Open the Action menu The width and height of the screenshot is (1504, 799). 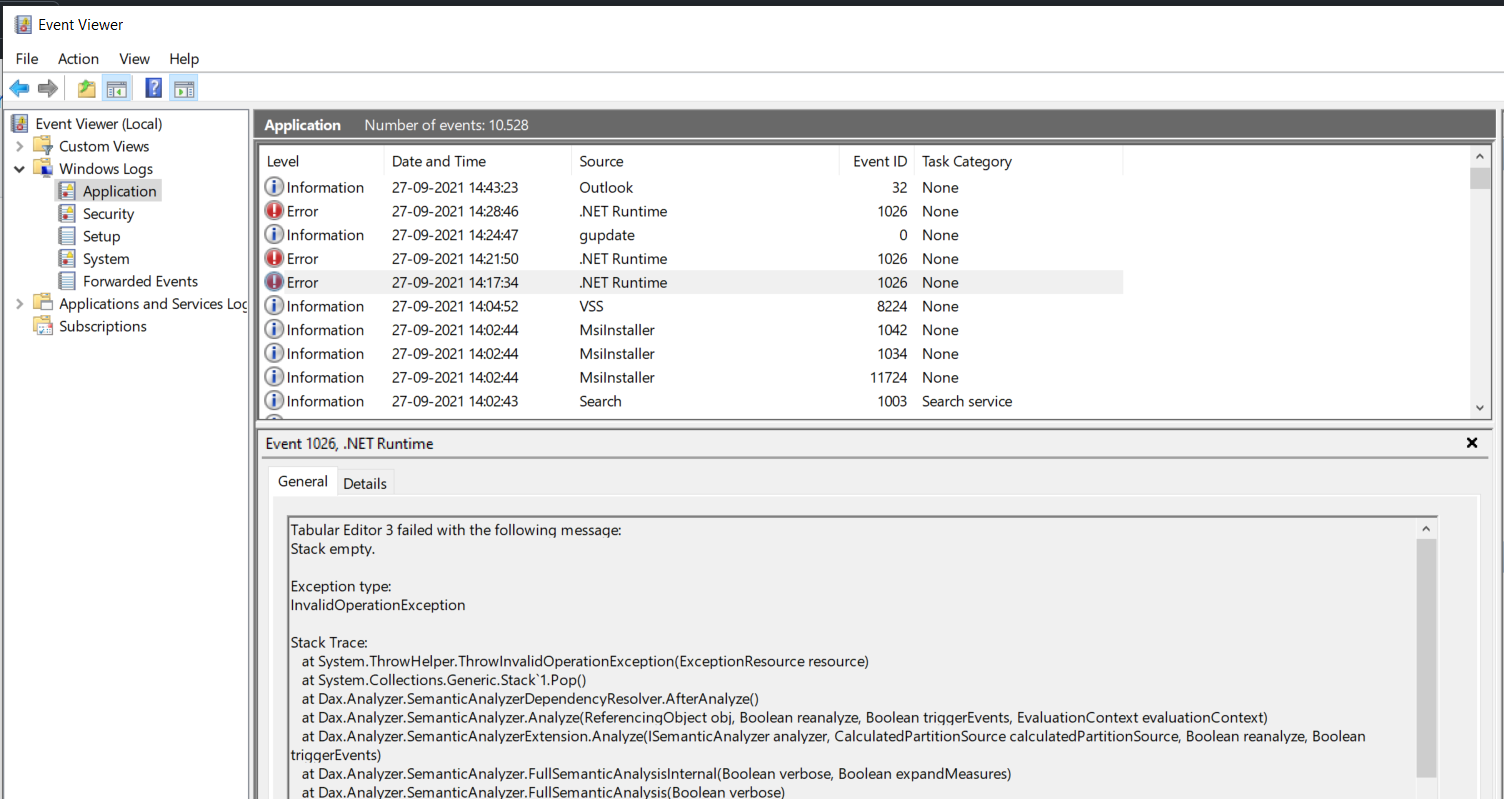point(78,59)
